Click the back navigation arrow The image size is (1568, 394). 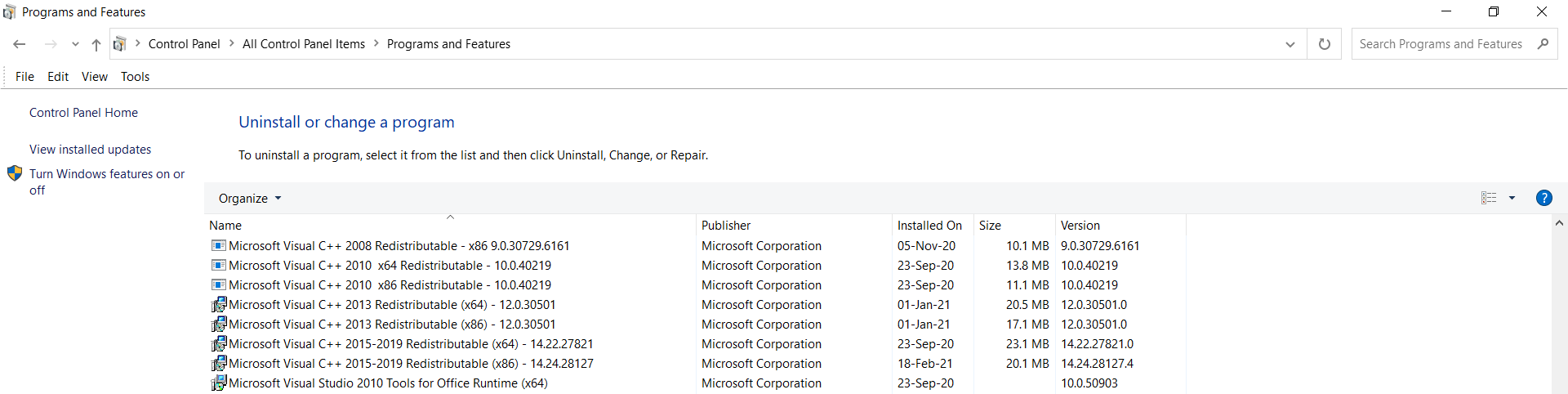(20, 44)
